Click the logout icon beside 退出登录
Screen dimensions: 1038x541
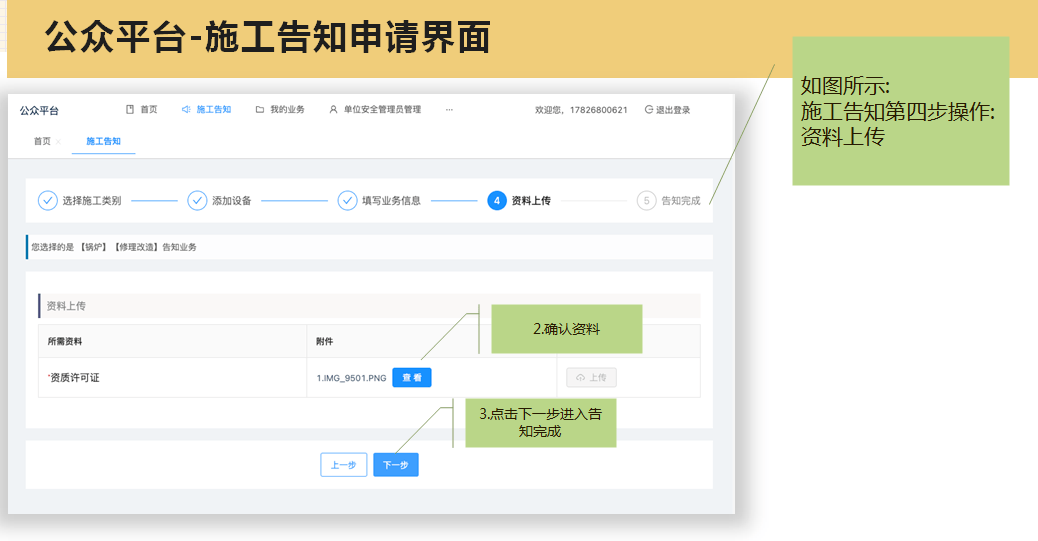[x=649, y=109]
